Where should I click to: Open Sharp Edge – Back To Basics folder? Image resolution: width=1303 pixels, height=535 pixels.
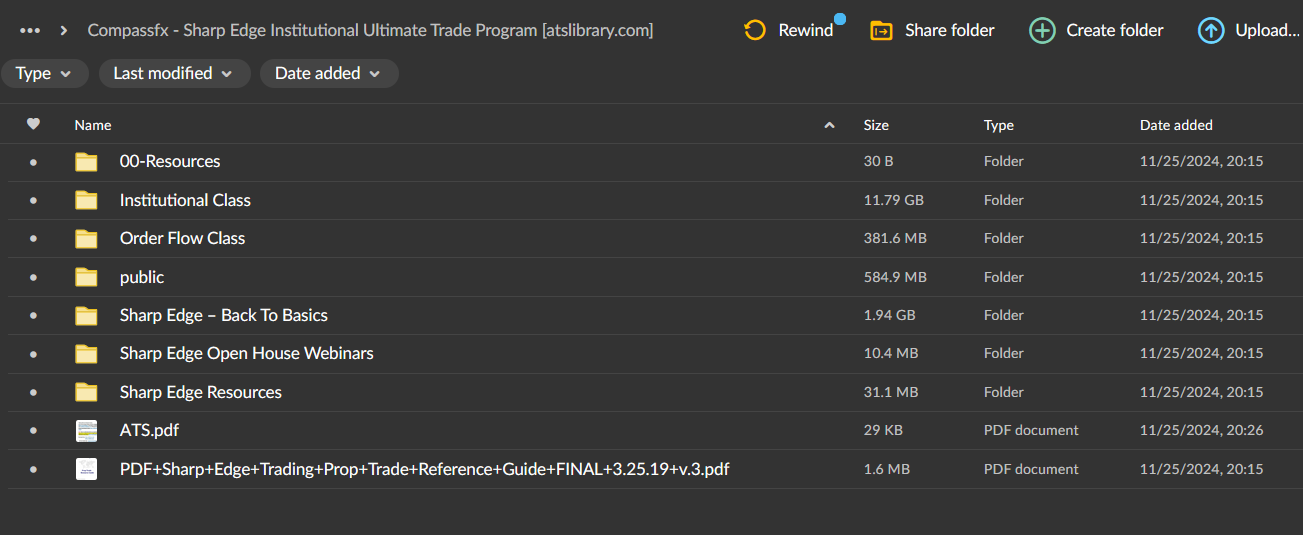click(x=223, y=315)
